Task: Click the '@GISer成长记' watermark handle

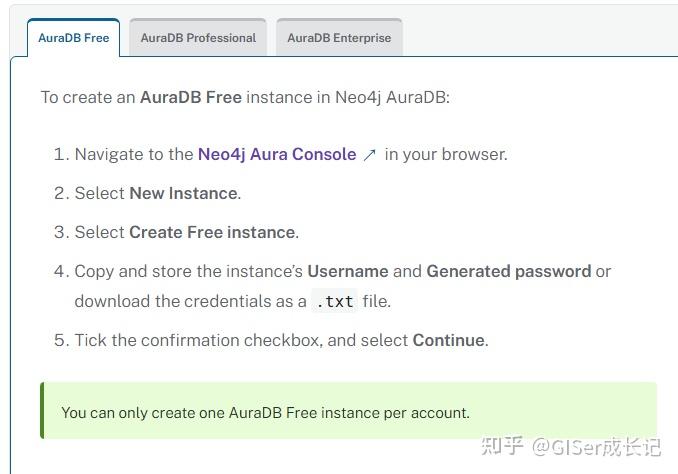Action: (x=596, y=447)
